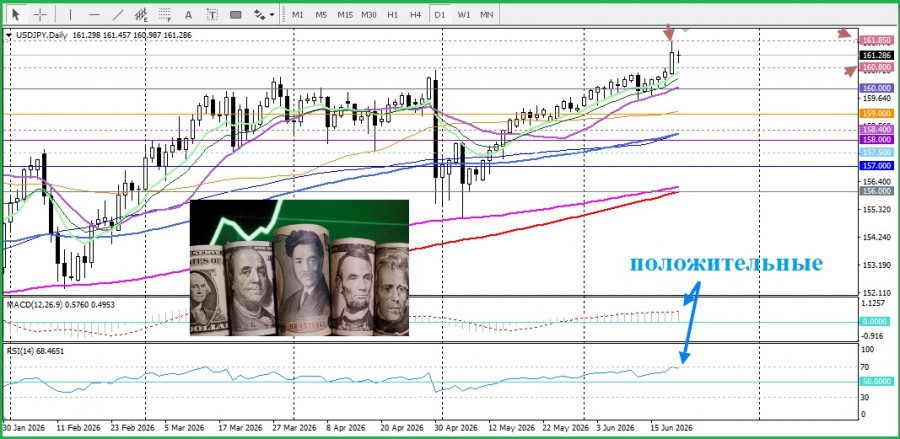Click the MACD 0.0000 zero level label
Screen dimensions: 900x439
(876, 321)
